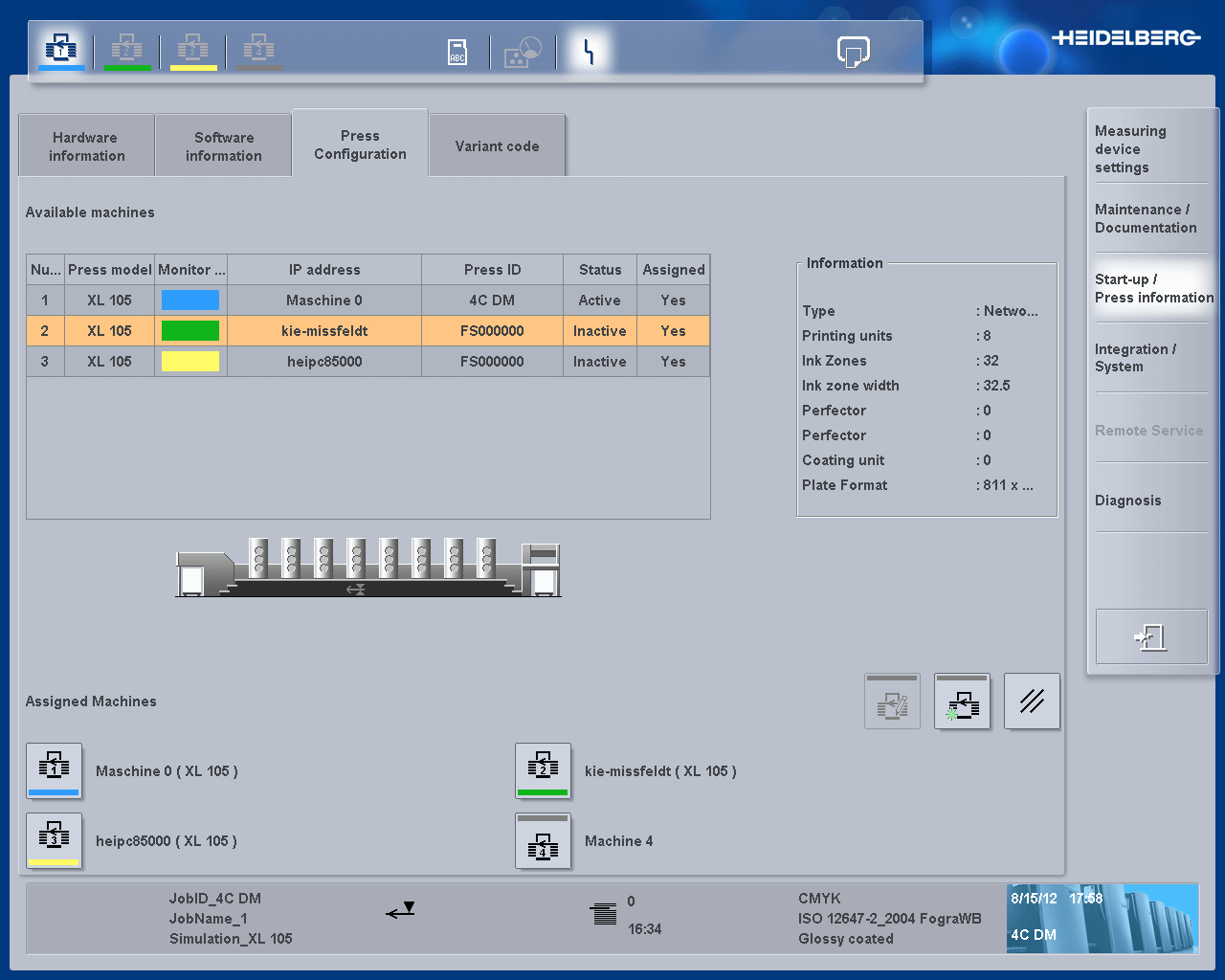Click the exit icon at bottom of sidebar

pos(1151,636)
